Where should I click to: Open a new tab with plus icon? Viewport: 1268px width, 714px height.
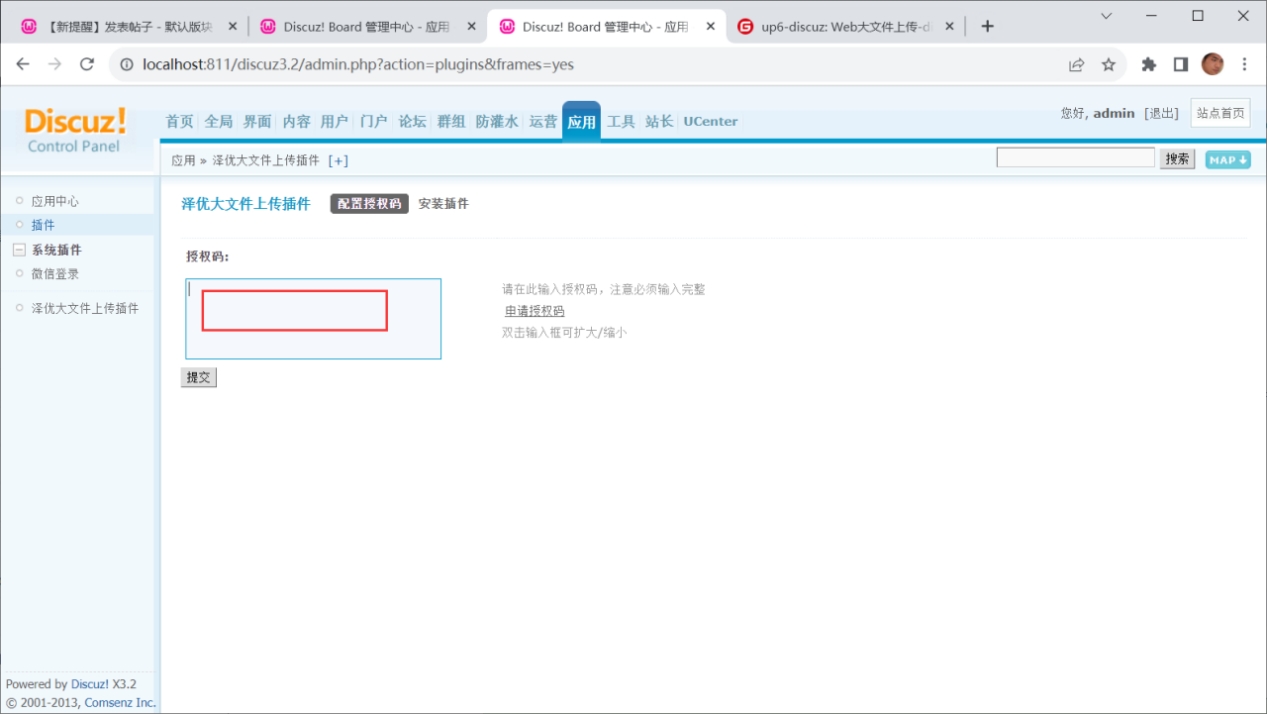987,26
